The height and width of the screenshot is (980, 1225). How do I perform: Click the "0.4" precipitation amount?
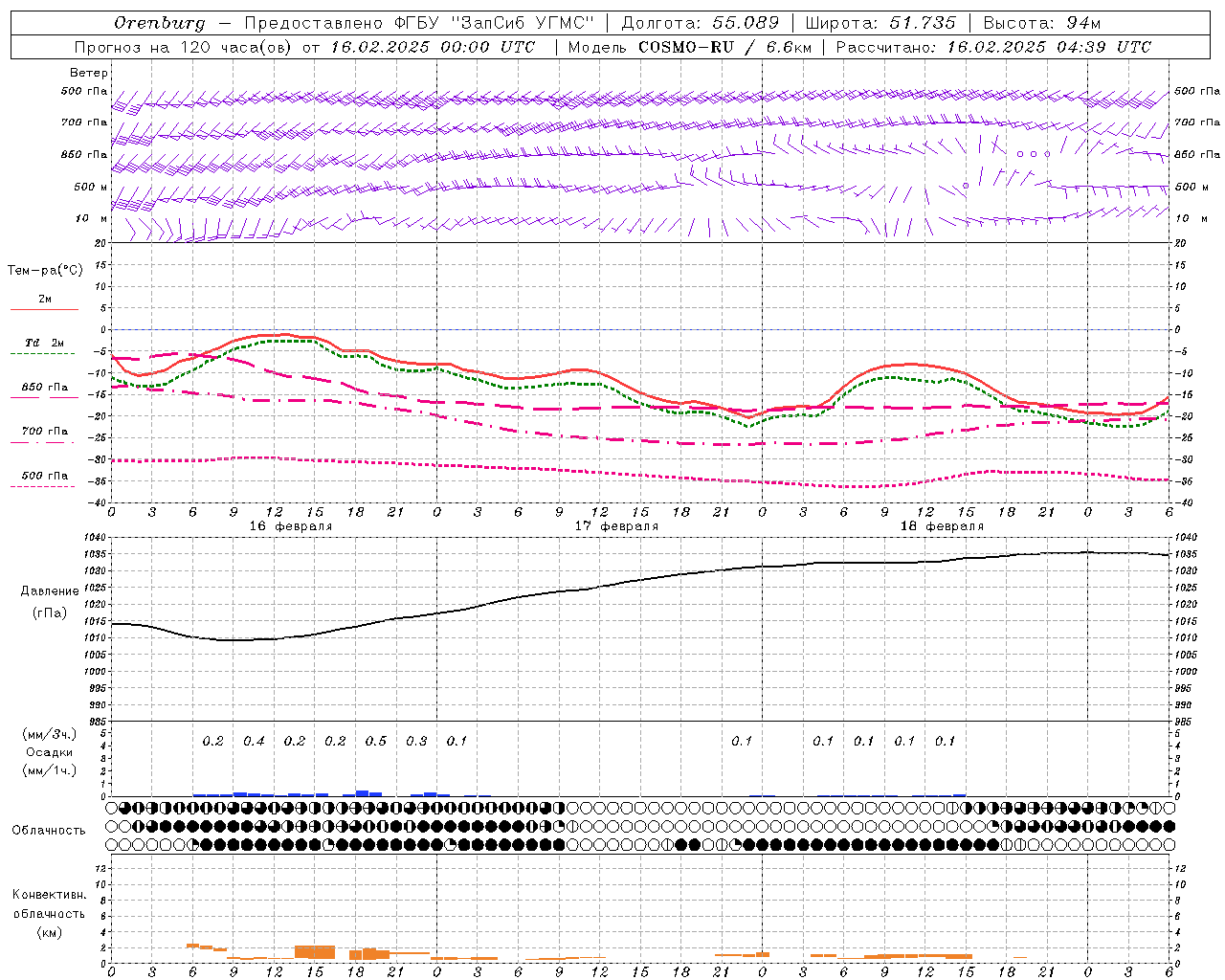[254, 742]
